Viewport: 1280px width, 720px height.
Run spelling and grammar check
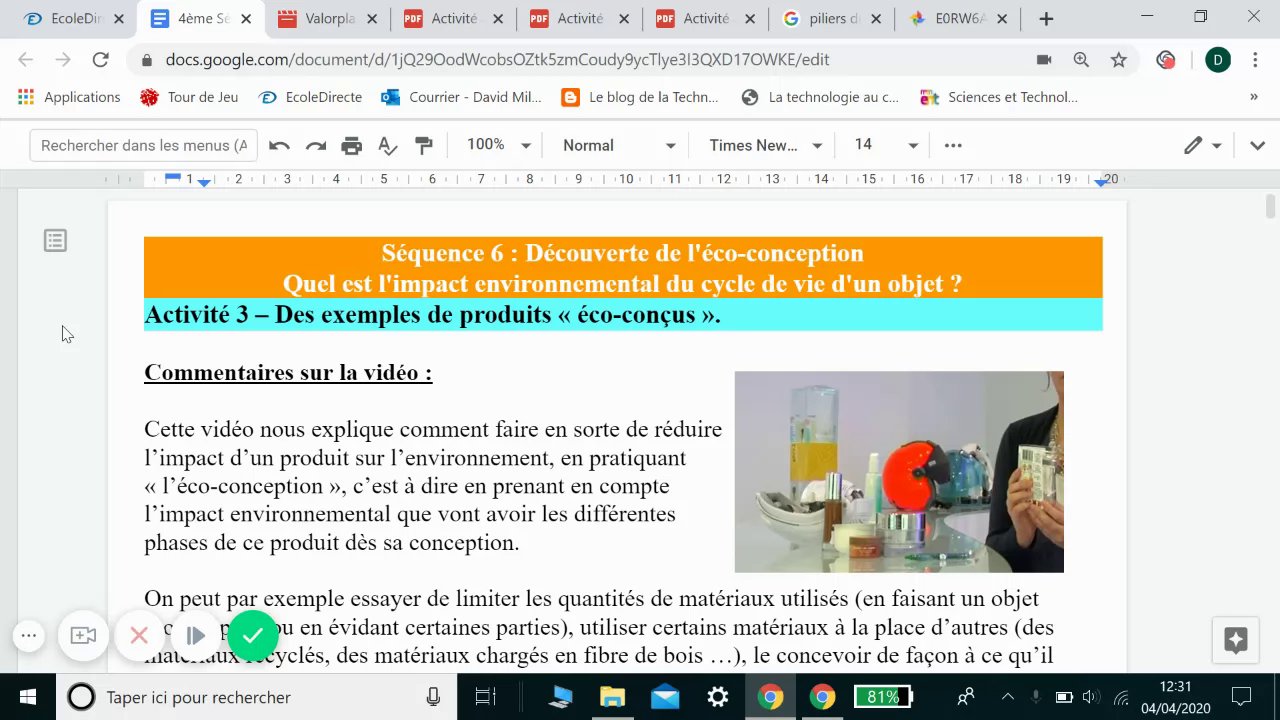click(388, 146)
